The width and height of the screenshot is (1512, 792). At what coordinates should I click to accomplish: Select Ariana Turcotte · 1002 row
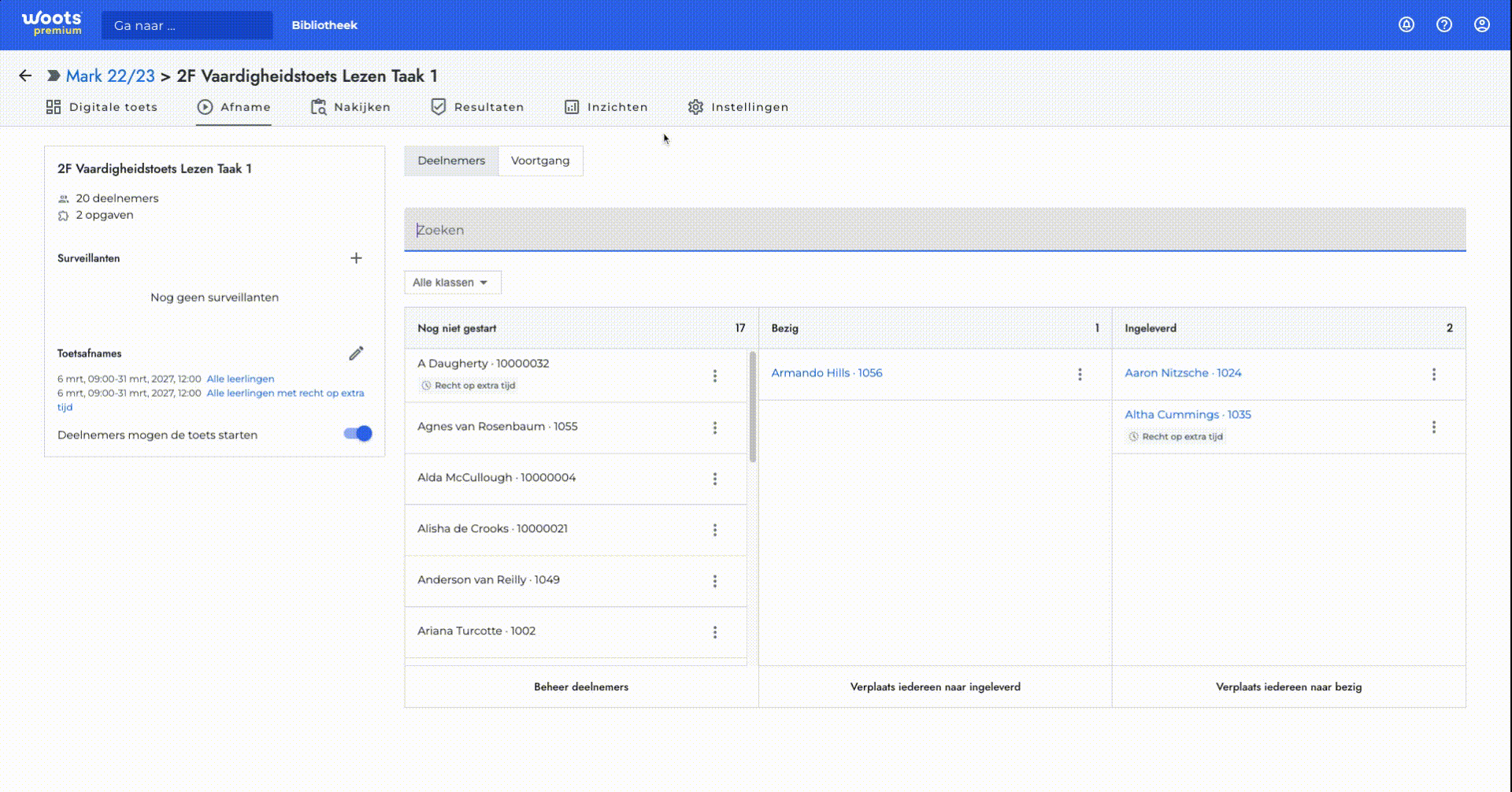tap(576, 632)
